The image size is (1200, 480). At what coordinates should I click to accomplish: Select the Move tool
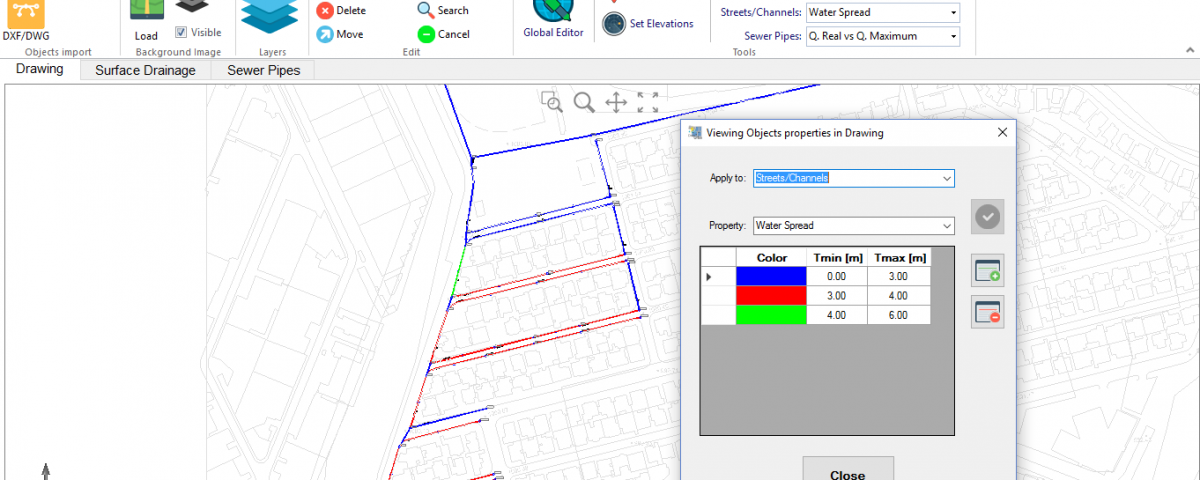(x=325, y=34)
